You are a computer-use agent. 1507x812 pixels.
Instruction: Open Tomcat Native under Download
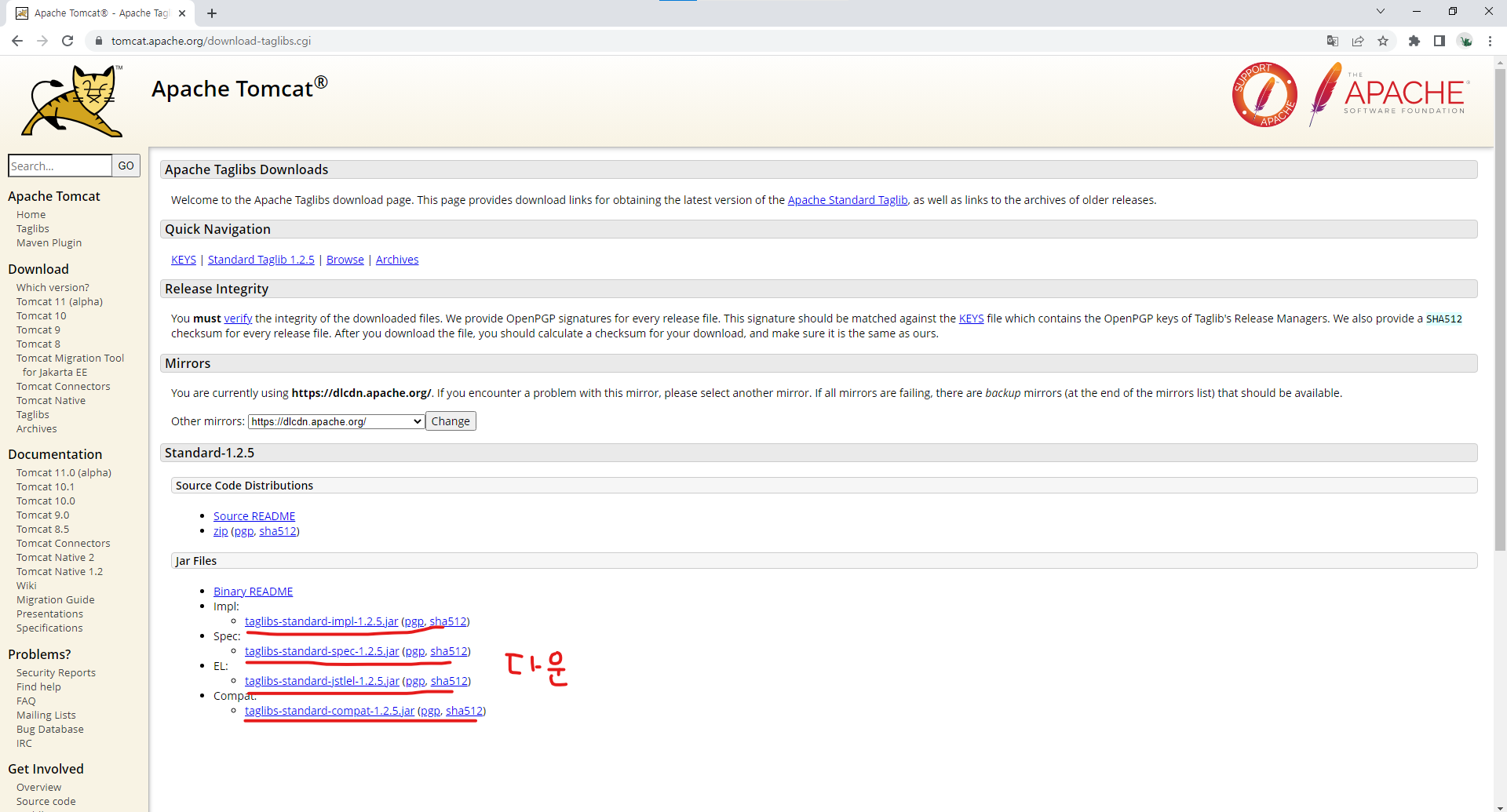(x=51, y=400)
